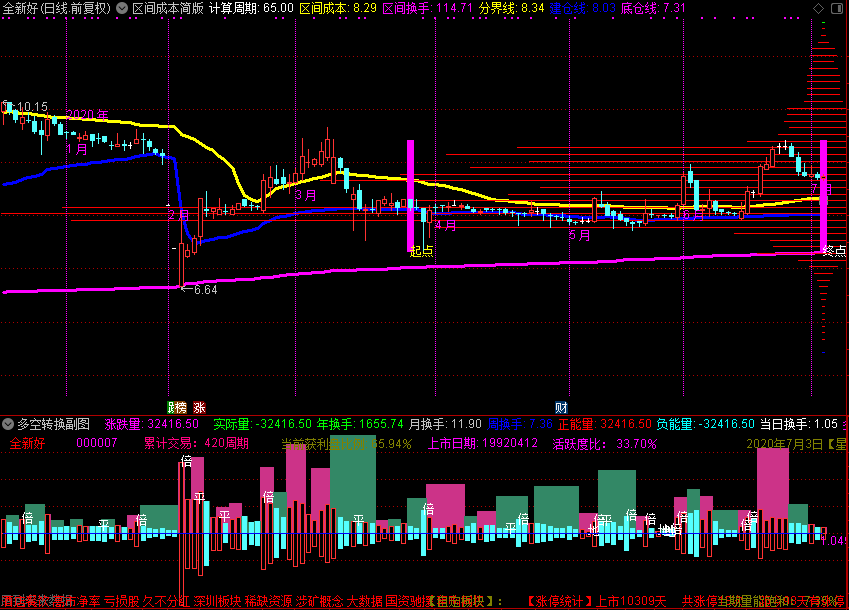This screenshot has width=849, height=610.
Task: Select 年换手: 1655.74 value
Action: click(x=360, y=424)
